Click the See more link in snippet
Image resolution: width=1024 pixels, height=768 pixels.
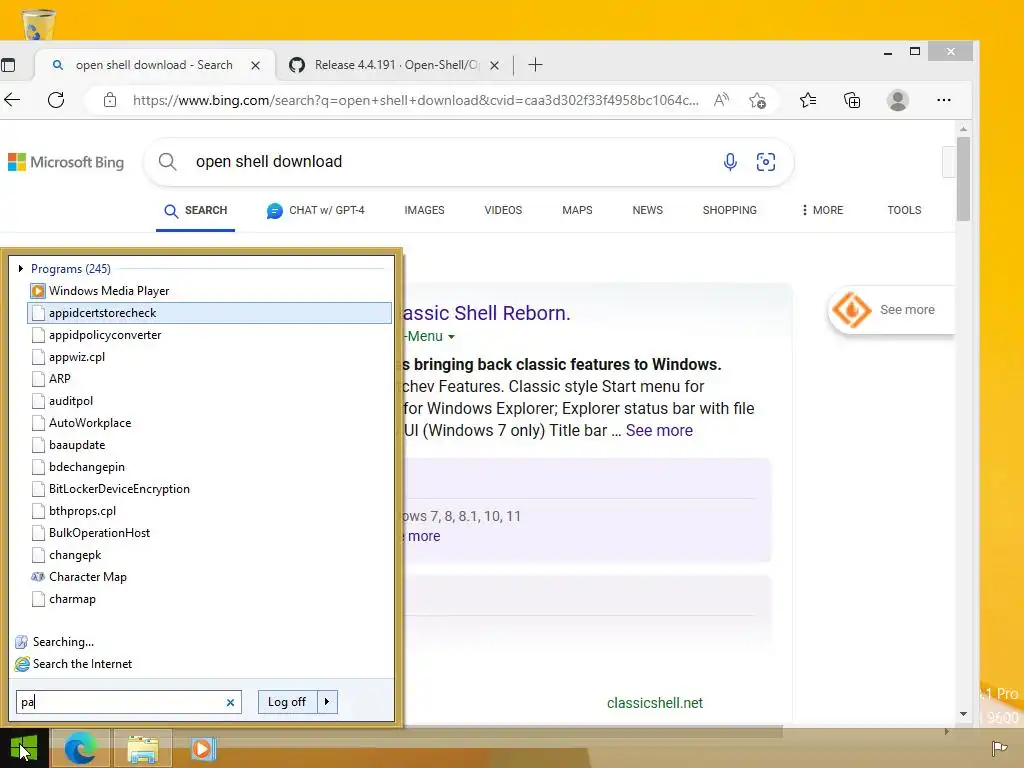(x=659, y=430)
